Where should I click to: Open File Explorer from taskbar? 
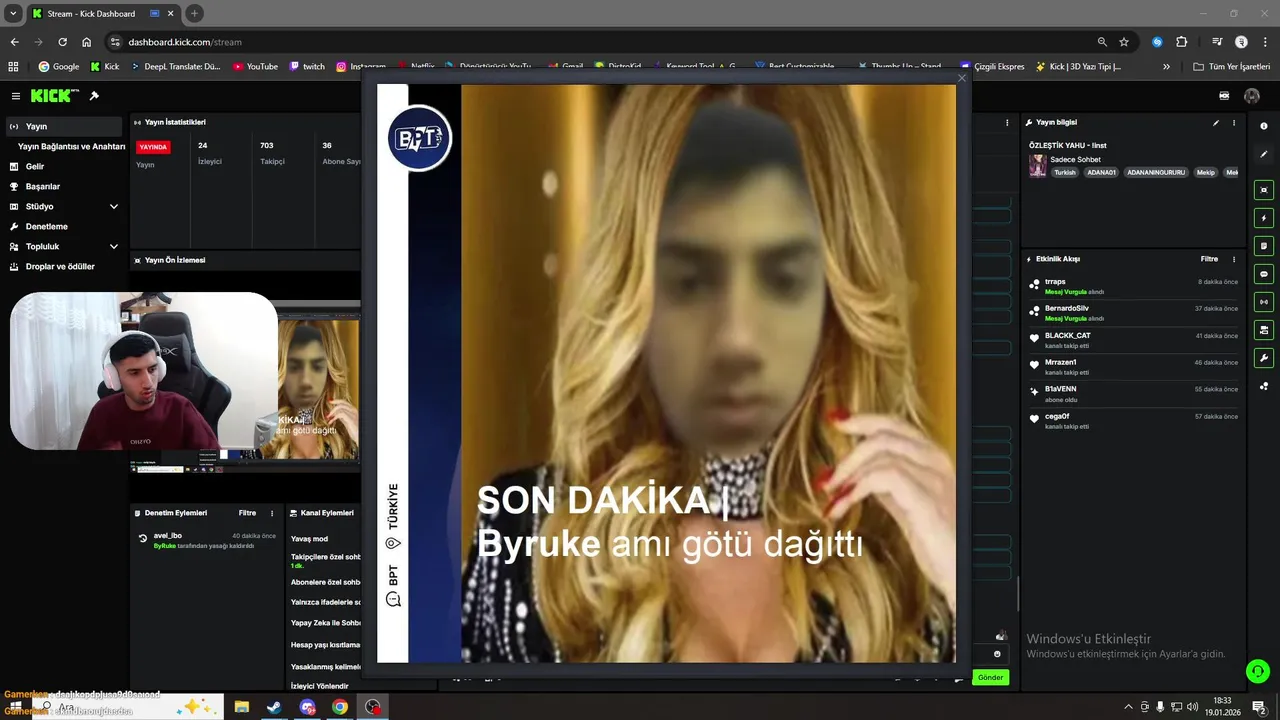(241, 707)
